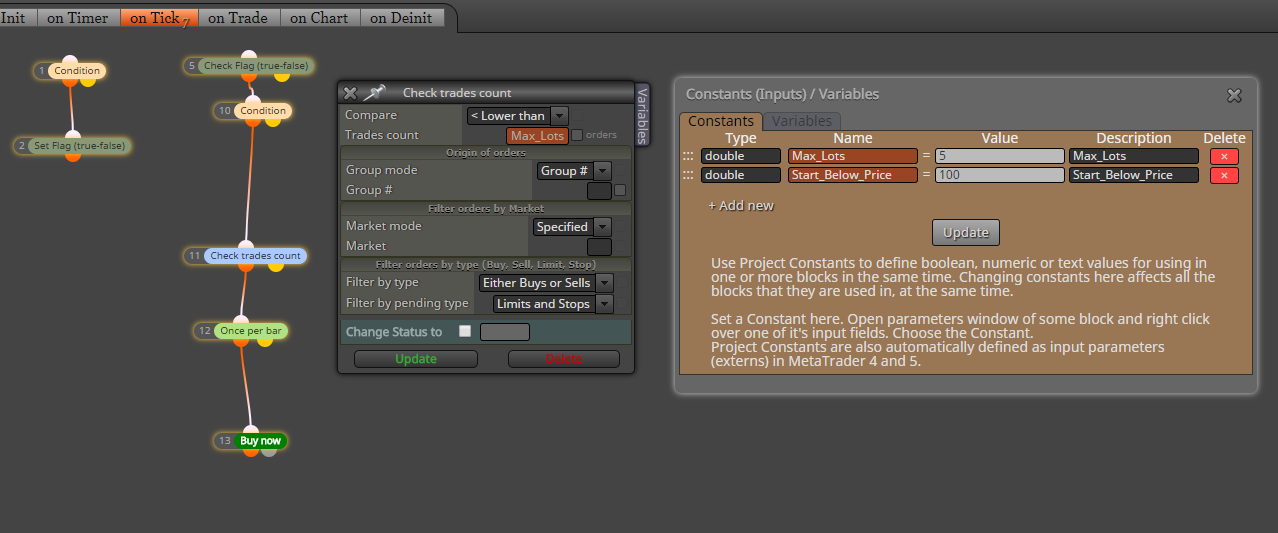
Task: Click + Add new constant link
Action: point(741,206)
